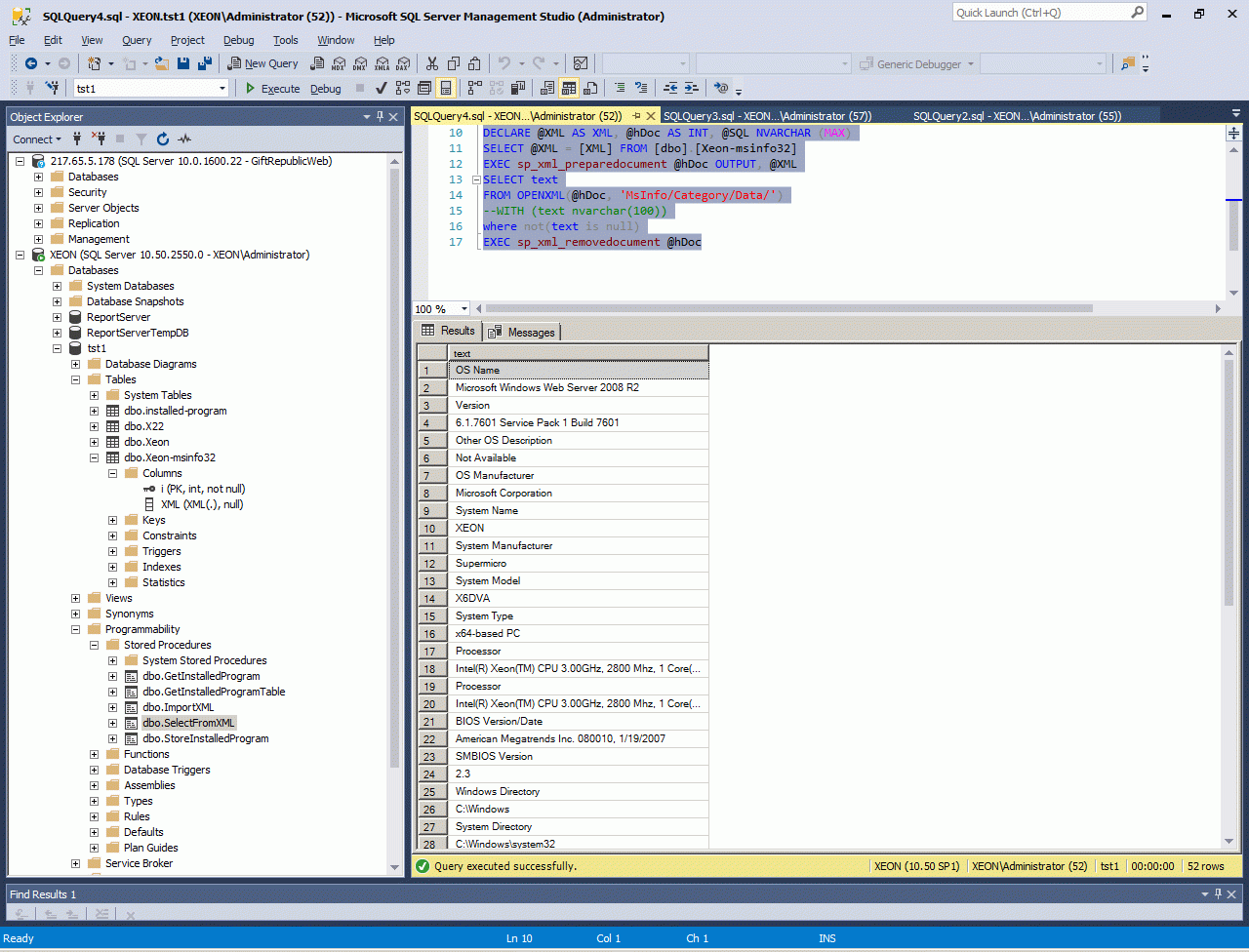Open a new MDX query
Viewport: 1249px width, 952px height.
click(339, 63)
